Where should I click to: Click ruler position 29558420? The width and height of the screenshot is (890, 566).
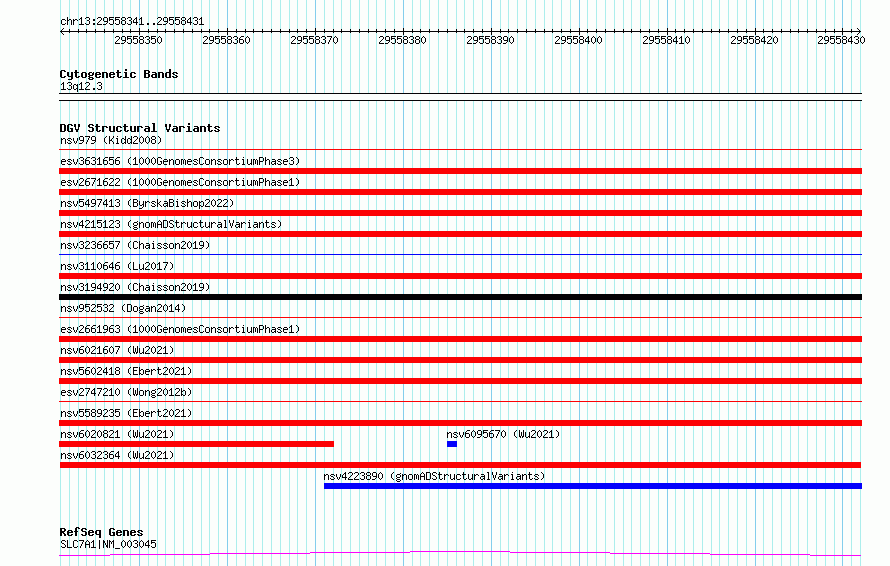point(754,40)
